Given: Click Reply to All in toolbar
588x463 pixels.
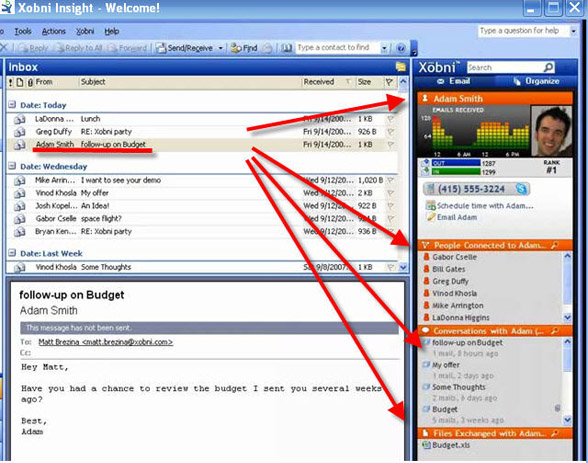Looking at the screenshot, I should pos(78,48).
